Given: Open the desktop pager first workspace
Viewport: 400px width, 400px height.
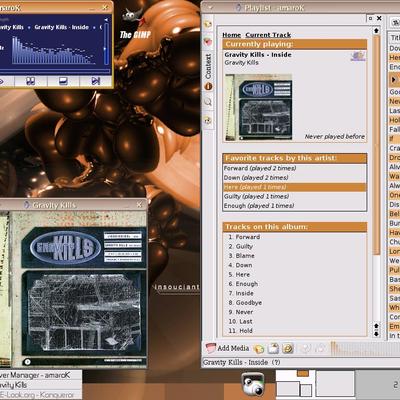Looking at the screenshot, I should (295, 384).
